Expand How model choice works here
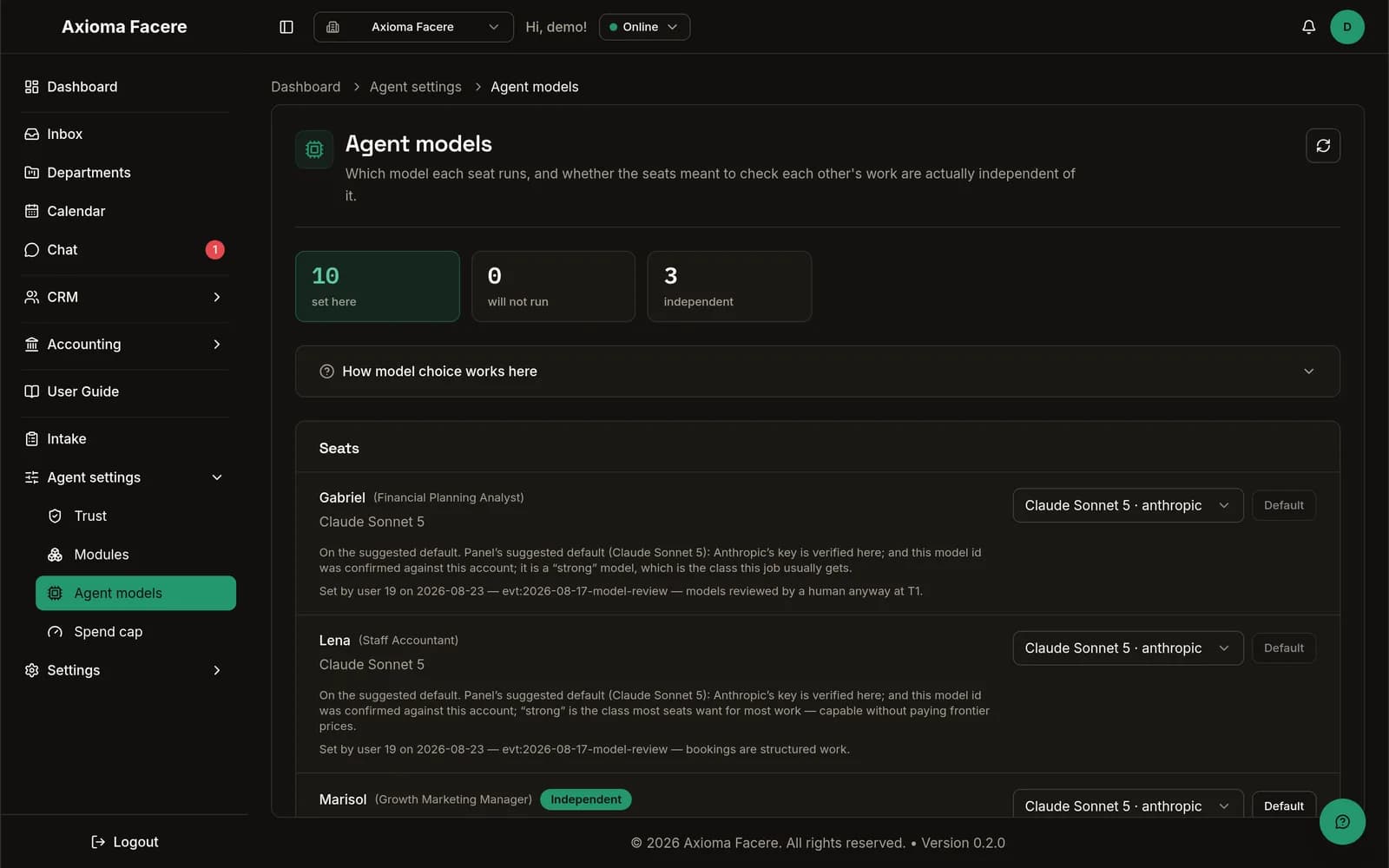The height and width of the screenshot is (868, 1389). click(x=817, y=372)
